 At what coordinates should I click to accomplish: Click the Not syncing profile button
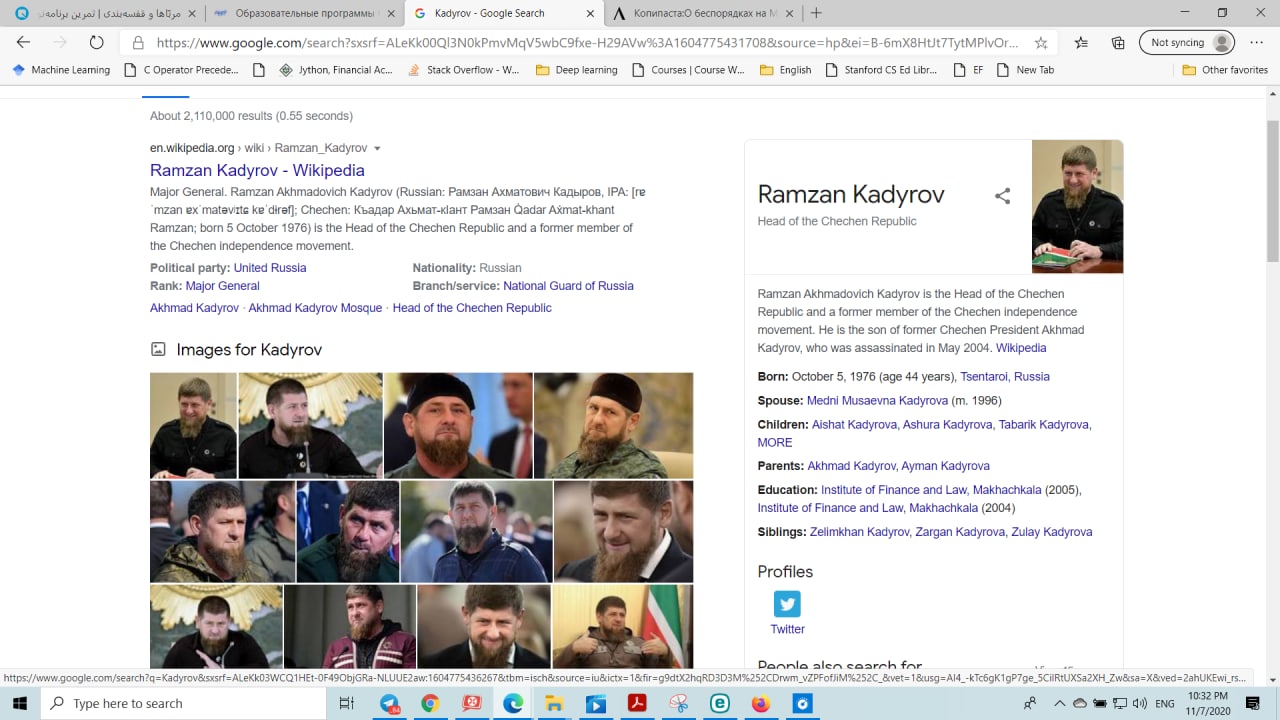(x=1188, y=43)
